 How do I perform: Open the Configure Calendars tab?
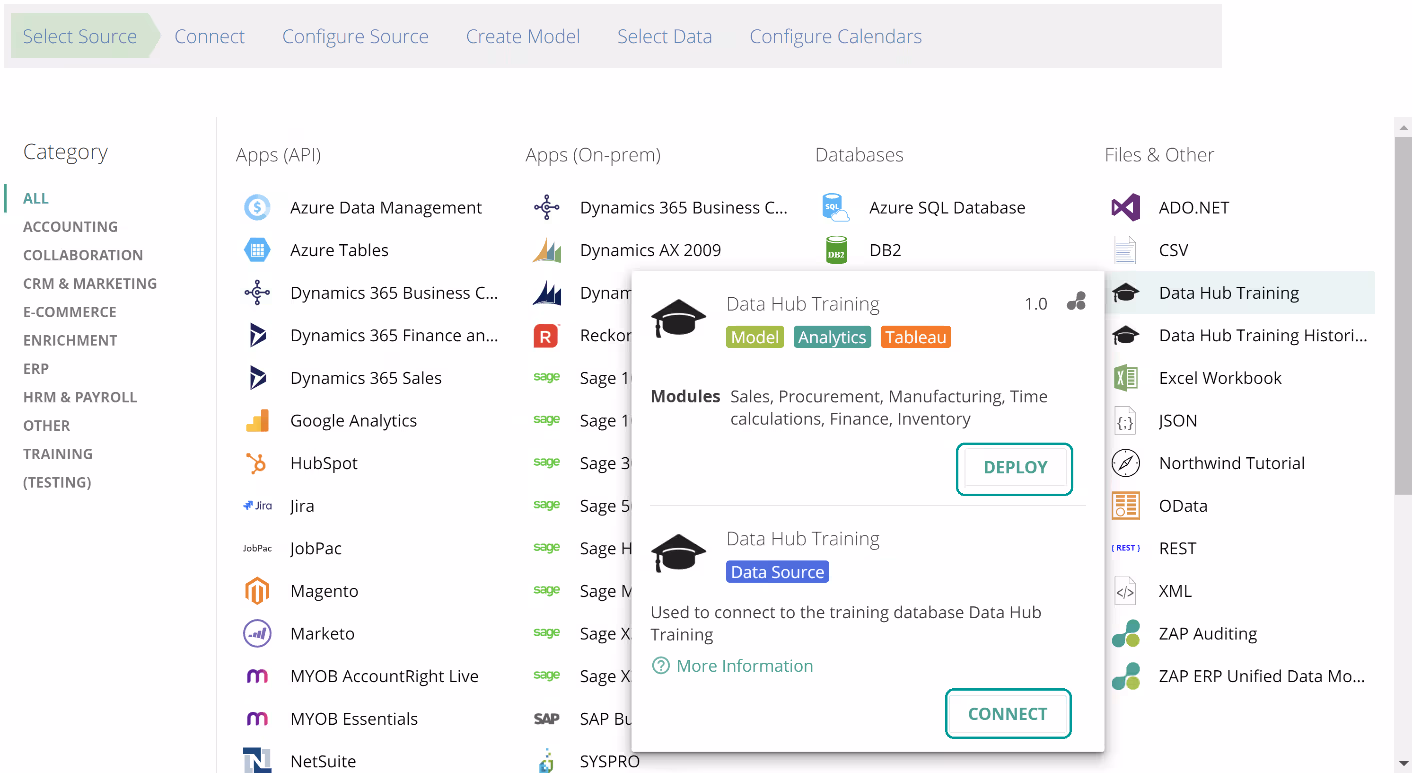click(835, 36)
